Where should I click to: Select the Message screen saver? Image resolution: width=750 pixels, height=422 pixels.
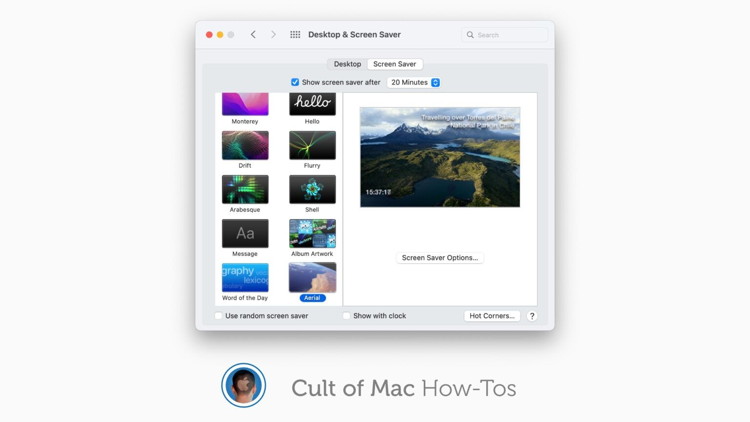coord(245,233)
